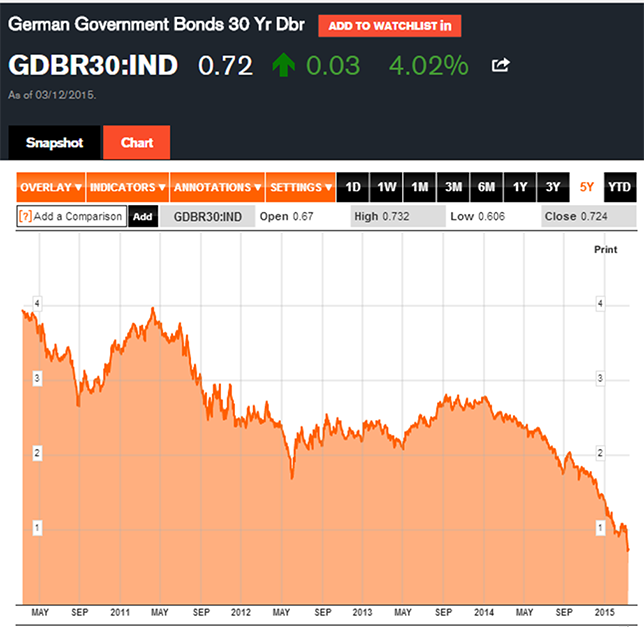Set the chart range to 1M
Screen dimensions: 644x627
(x=420, y=187)
